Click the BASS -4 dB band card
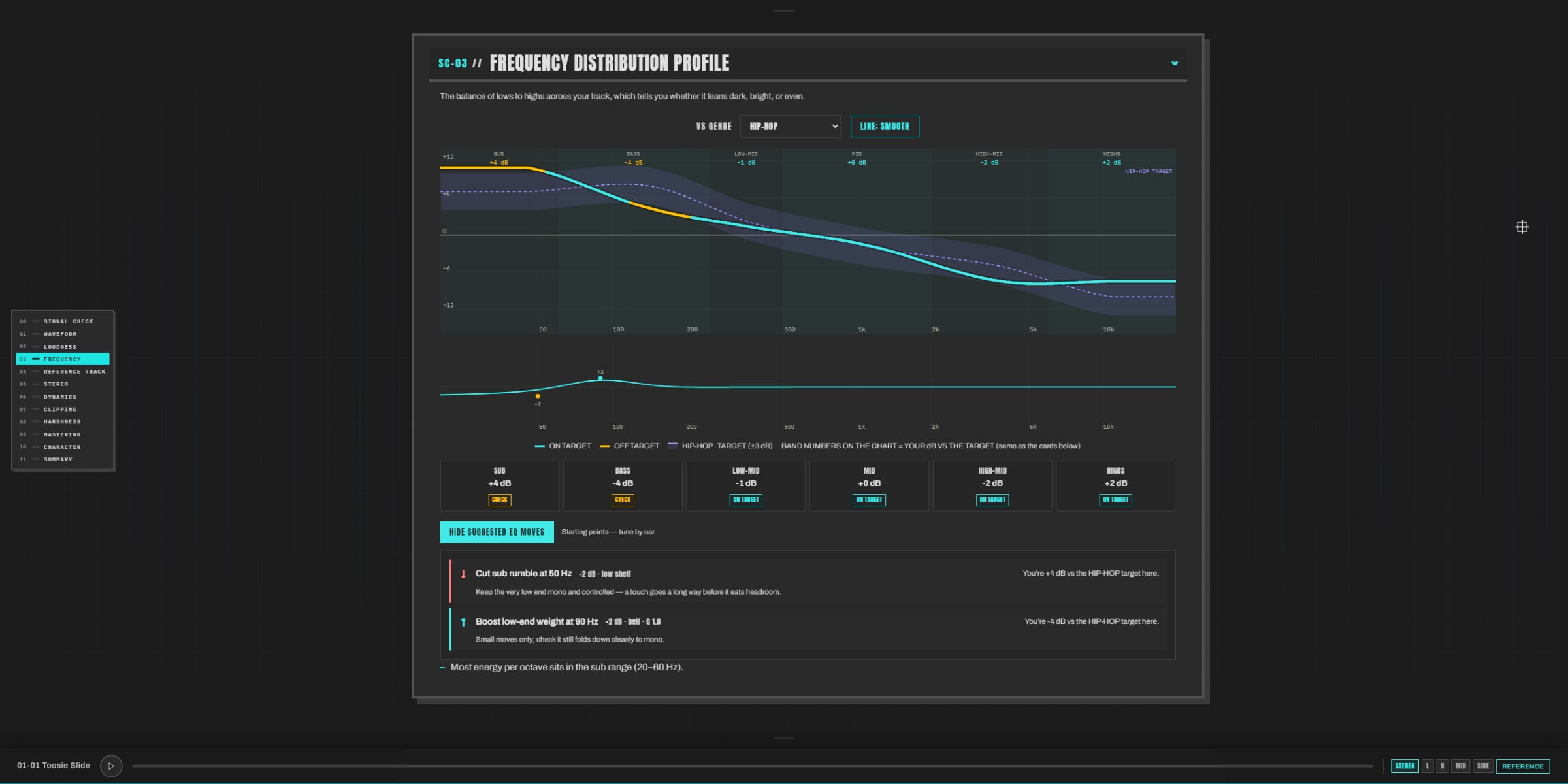The width and height of the screenshot is (1568, 784). point(623,486)
